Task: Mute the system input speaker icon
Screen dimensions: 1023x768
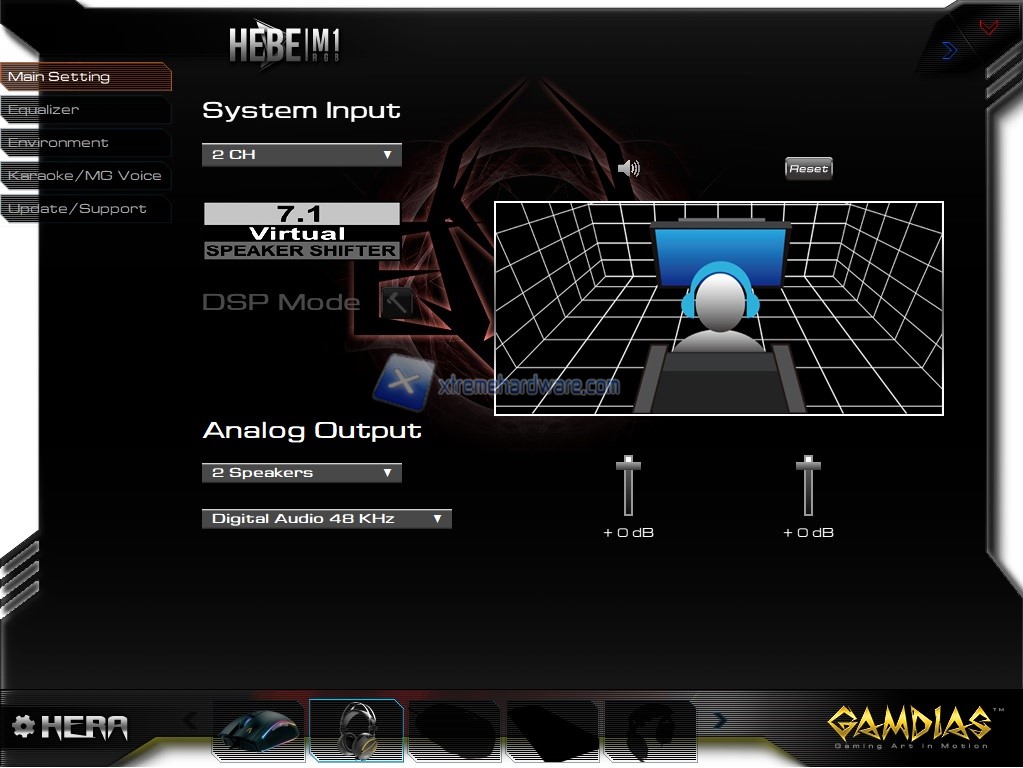Action: point(629,168)
